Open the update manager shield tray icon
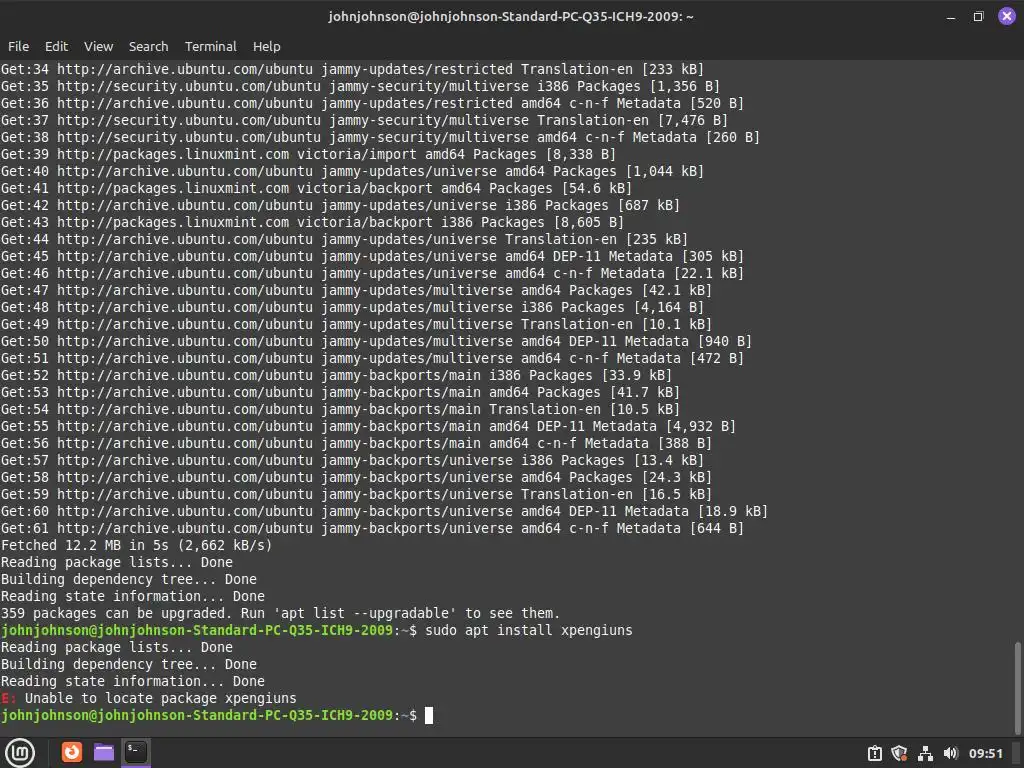 coord(899,753)
